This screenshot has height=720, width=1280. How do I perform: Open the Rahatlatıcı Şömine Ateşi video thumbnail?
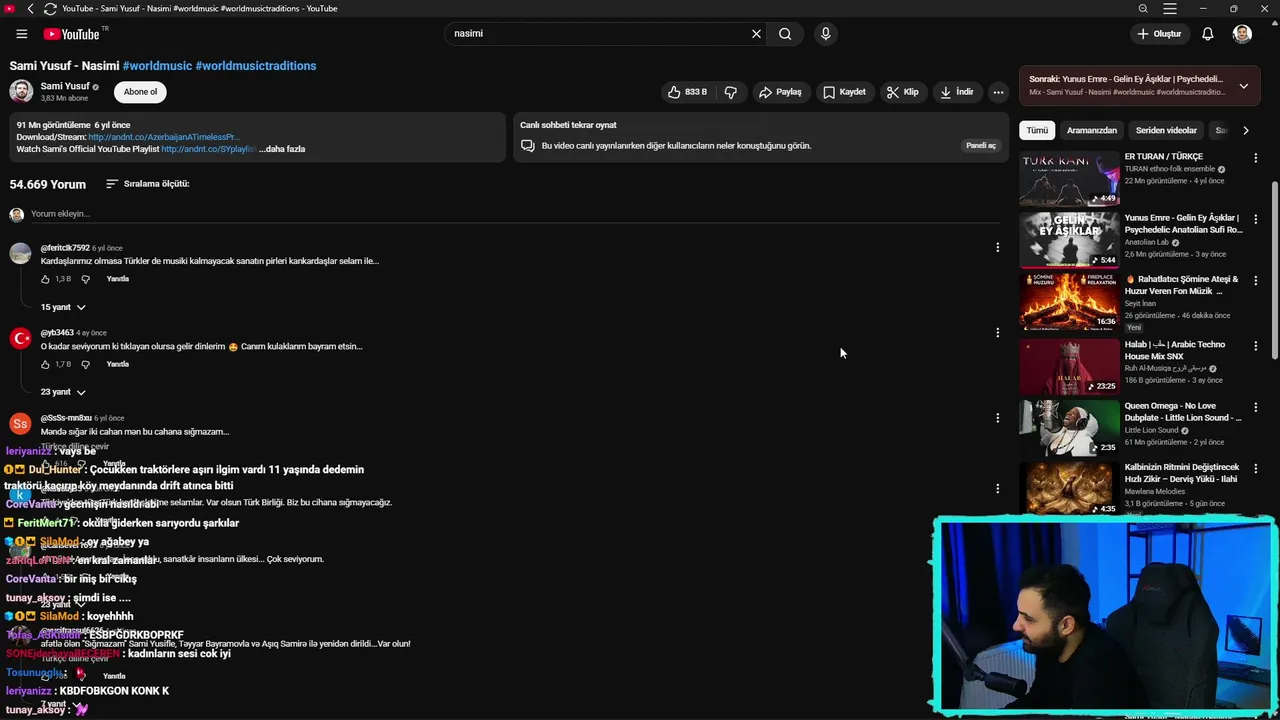(x=1069, y=301)
